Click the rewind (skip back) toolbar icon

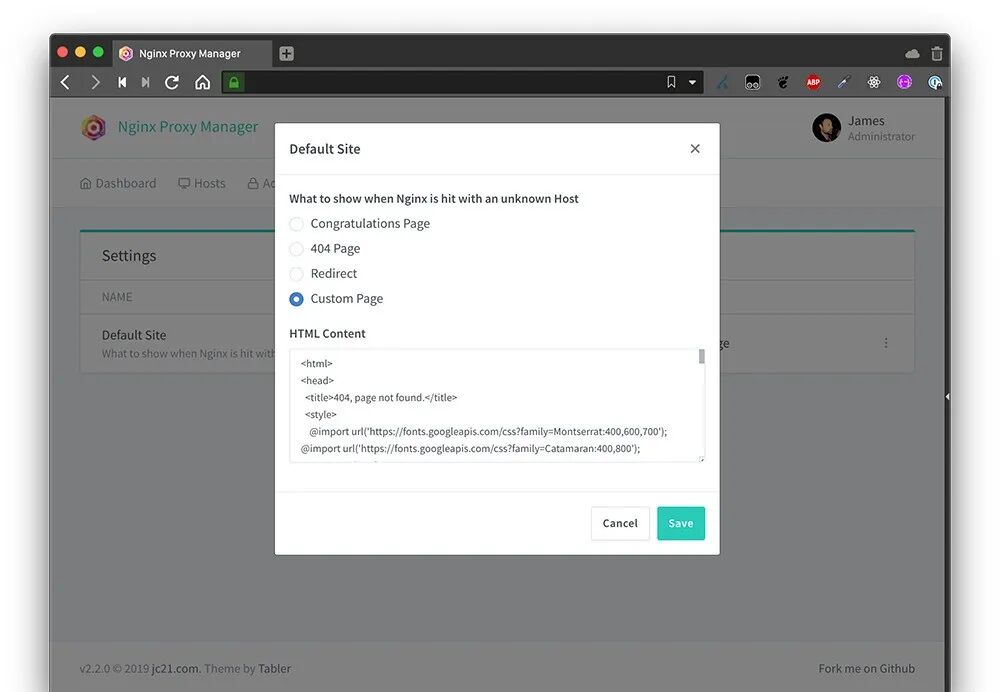coord(122,82)
